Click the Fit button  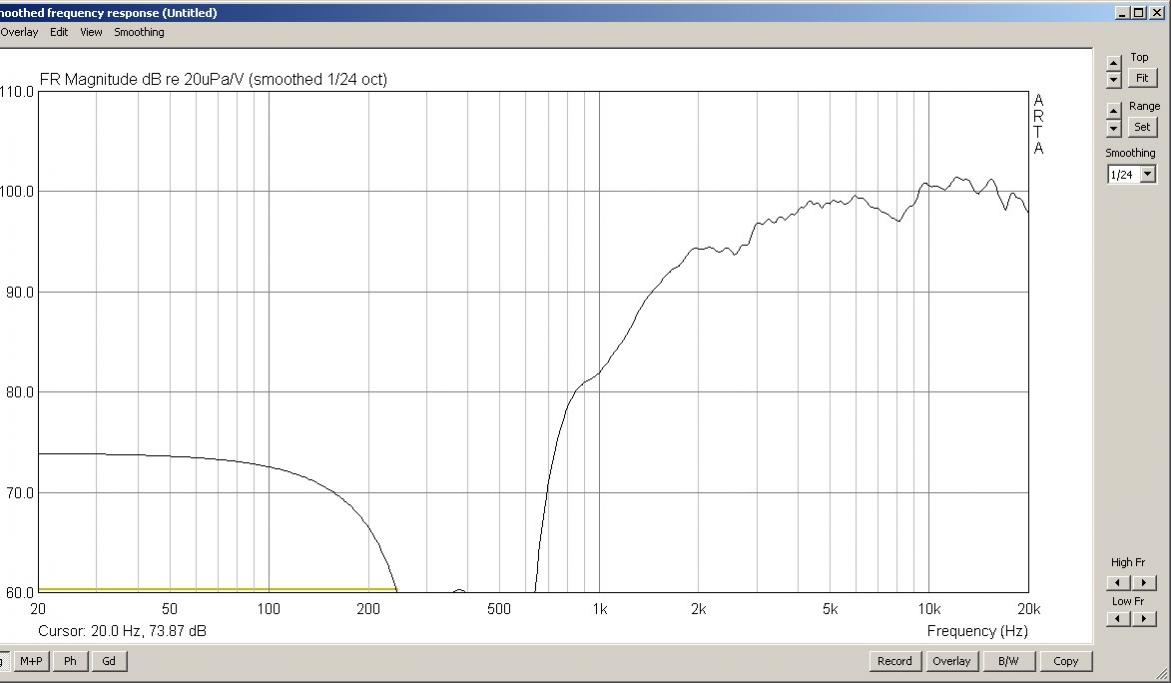[x=1142, y=78]
